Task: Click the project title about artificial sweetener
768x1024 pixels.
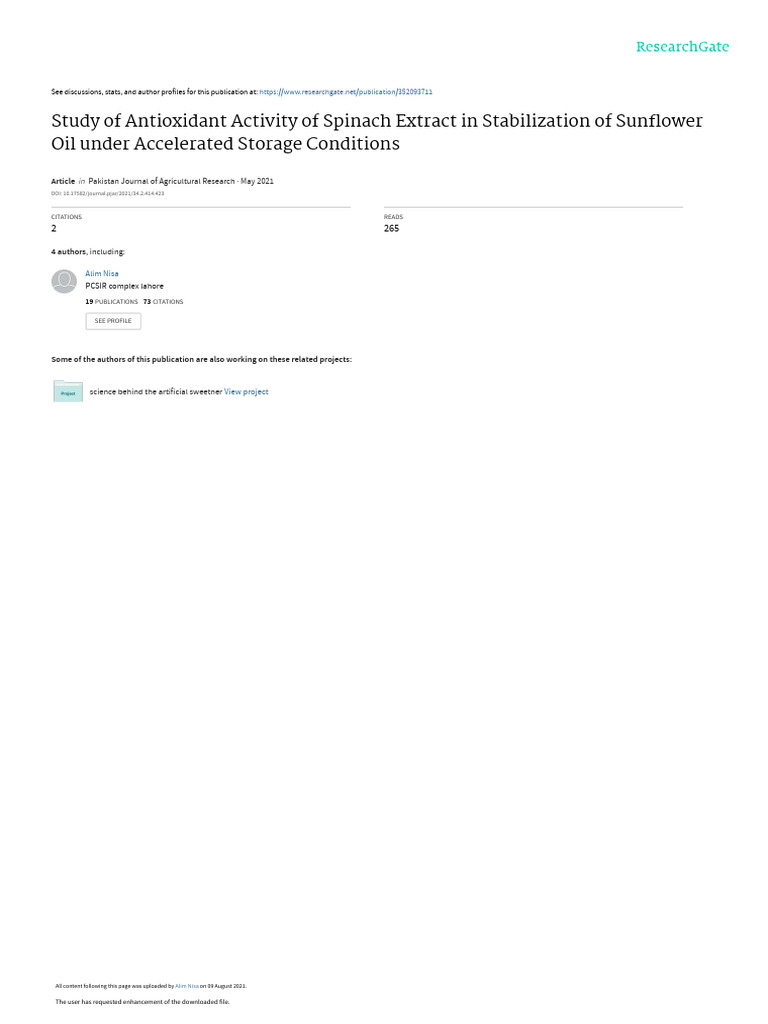Action: pos(155,392)
